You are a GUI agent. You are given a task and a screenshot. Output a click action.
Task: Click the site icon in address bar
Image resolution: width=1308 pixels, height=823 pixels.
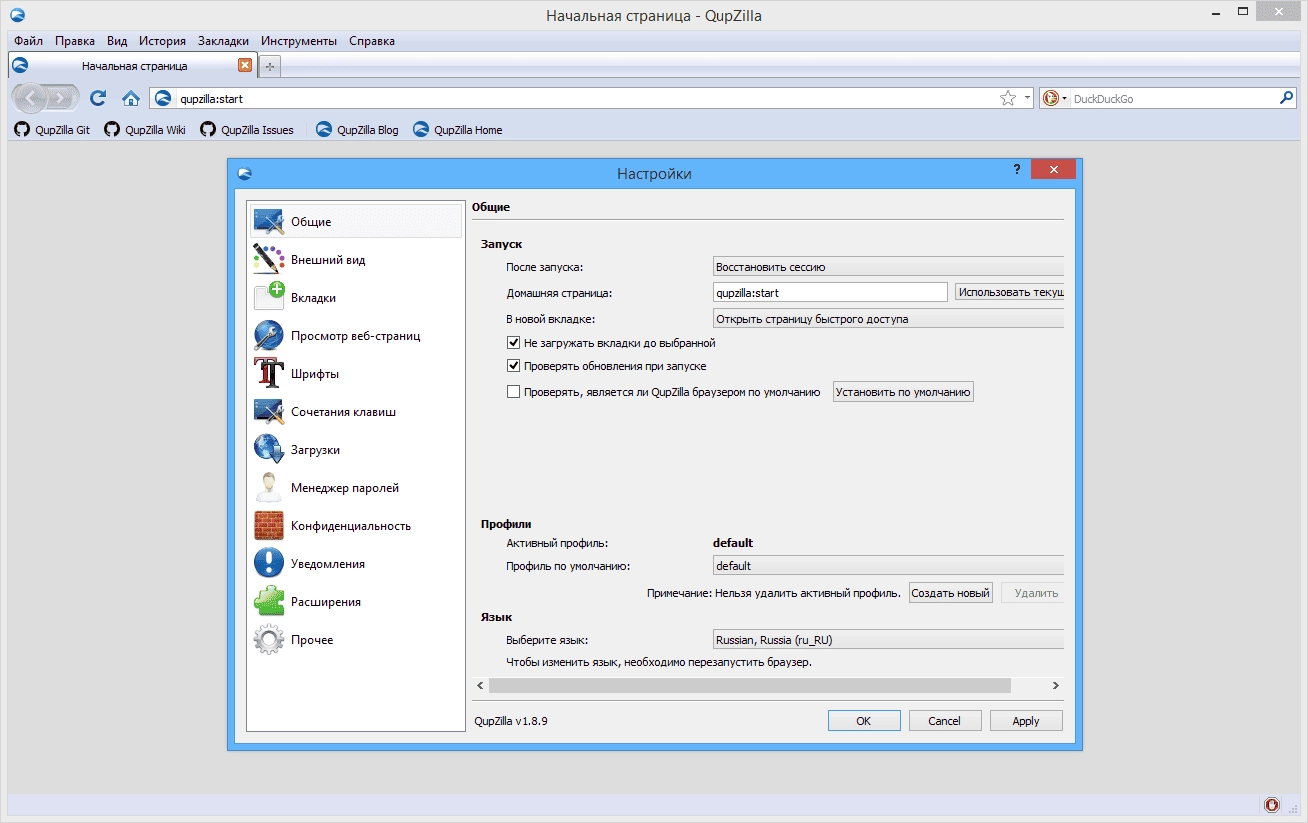(163, 98)
